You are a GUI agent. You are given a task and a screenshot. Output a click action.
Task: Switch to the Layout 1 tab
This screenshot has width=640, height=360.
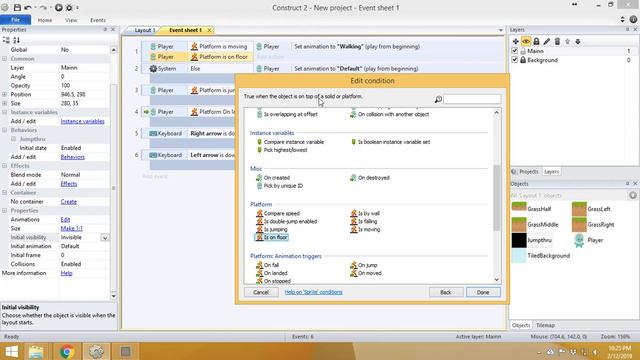[x=144, y=30]
